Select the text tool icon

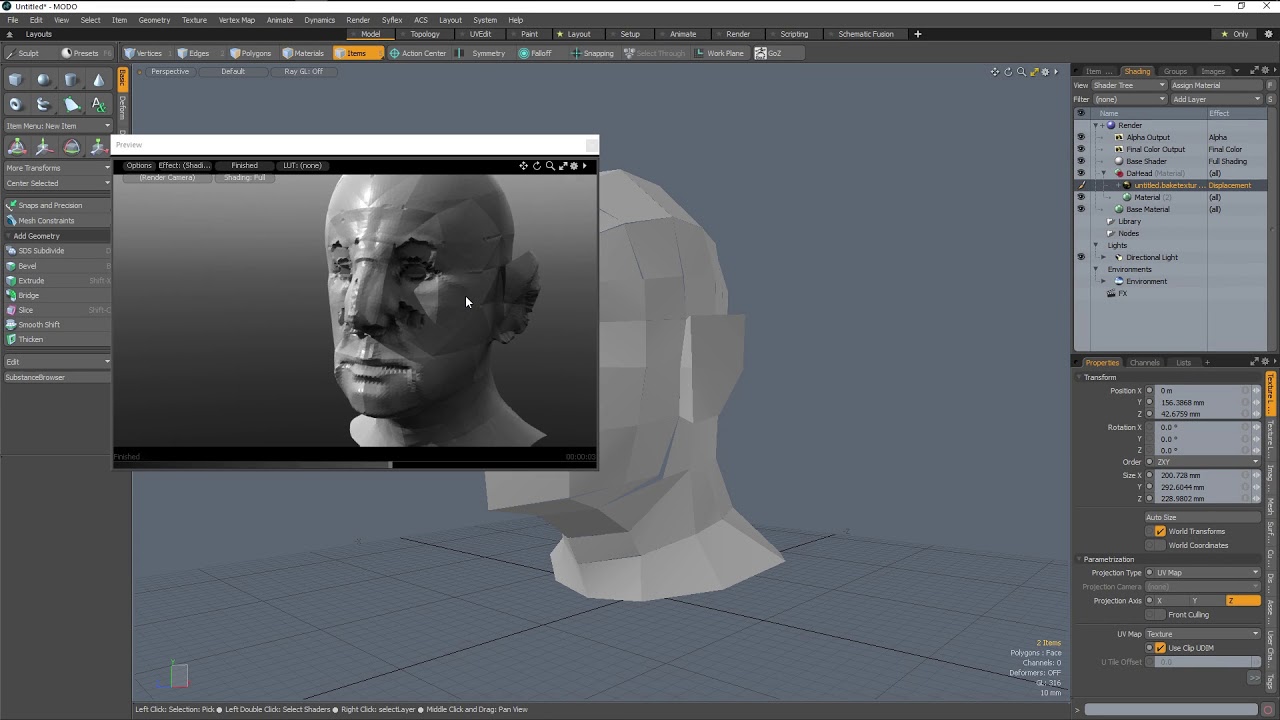click(x=98, y=104)
